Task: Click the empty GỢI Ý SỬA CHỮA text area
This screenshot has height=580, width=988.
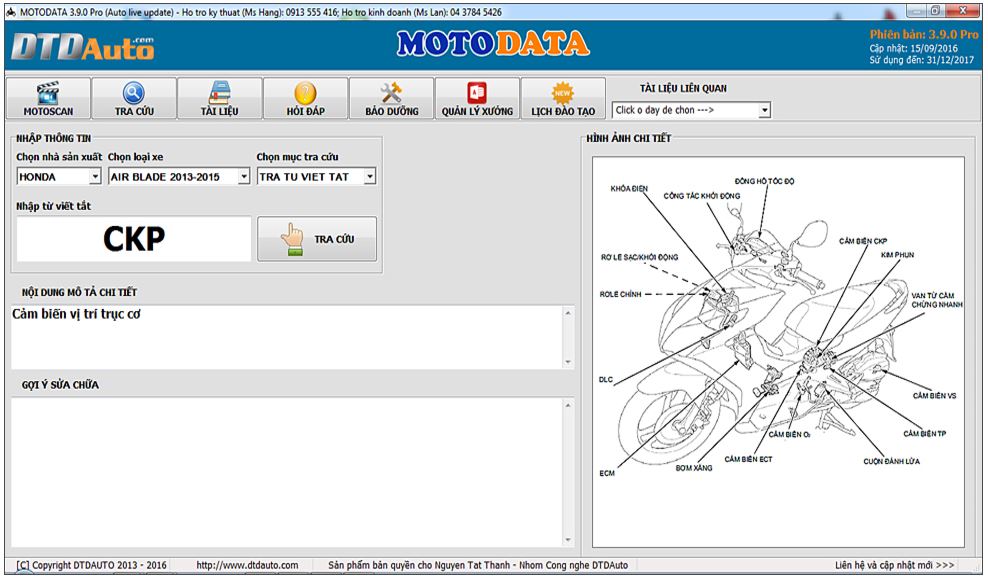Action: click(x=287, y=472)
